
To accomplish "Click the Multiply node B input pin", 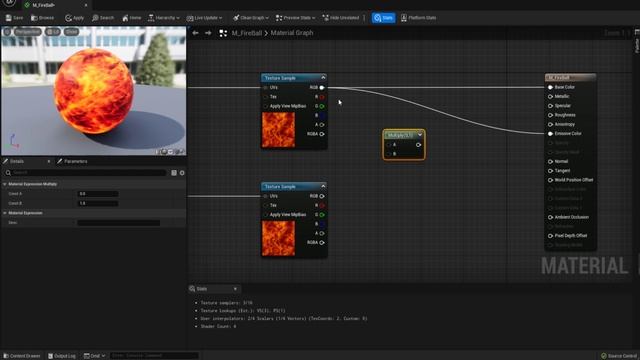I will 389,154.
